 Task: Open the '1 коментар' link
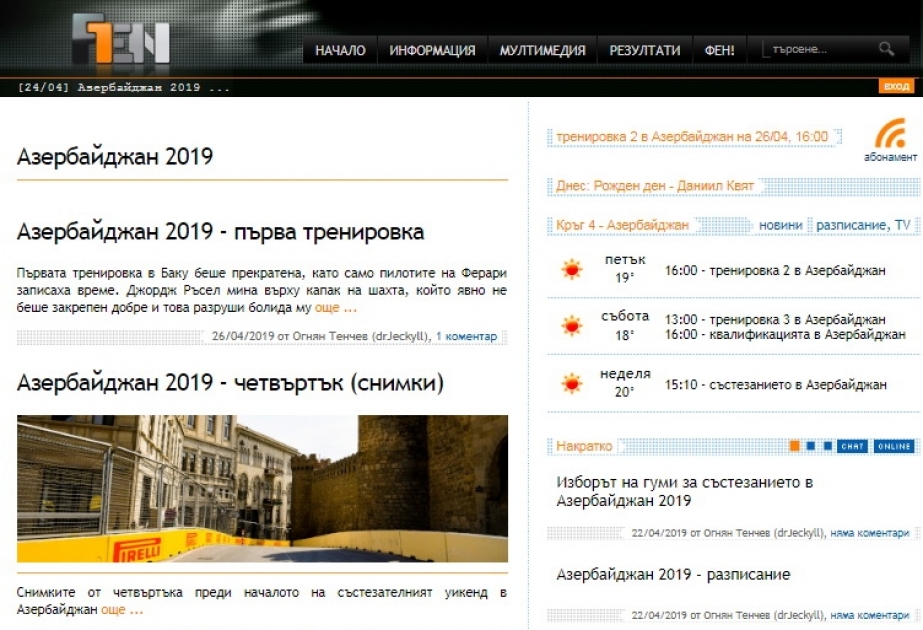coord(466,336)
